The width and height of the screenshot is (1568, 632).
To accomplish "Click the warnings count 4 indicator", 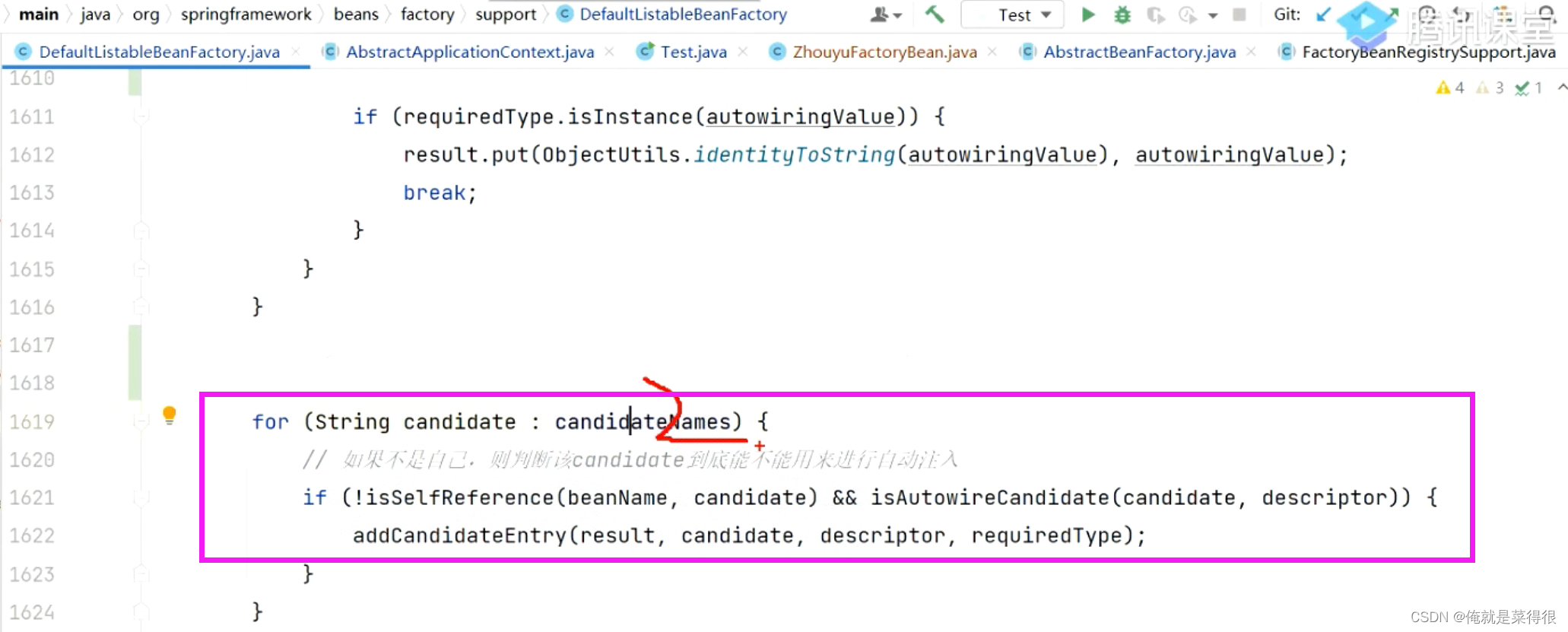I will point(1450,88).
